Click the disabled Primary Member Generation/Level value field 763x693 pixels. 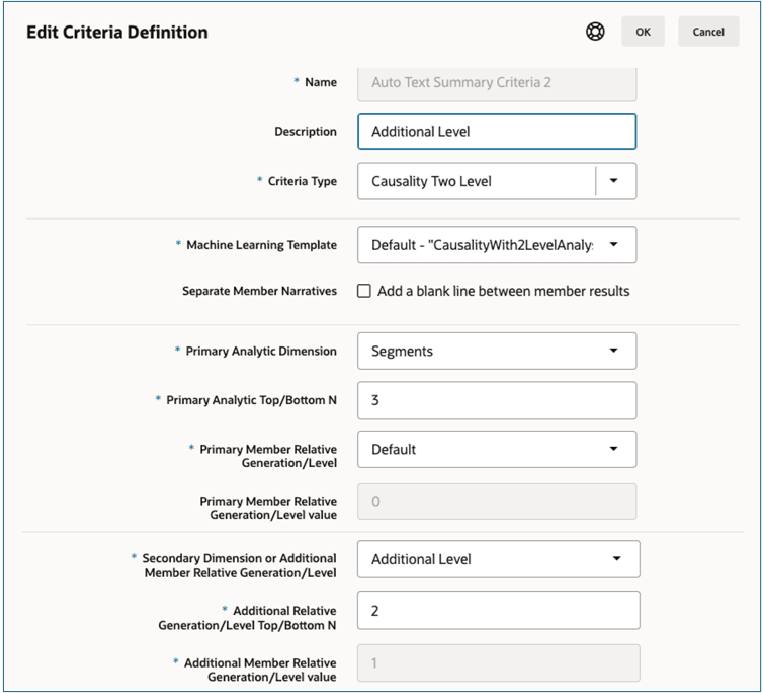[496, 501]
